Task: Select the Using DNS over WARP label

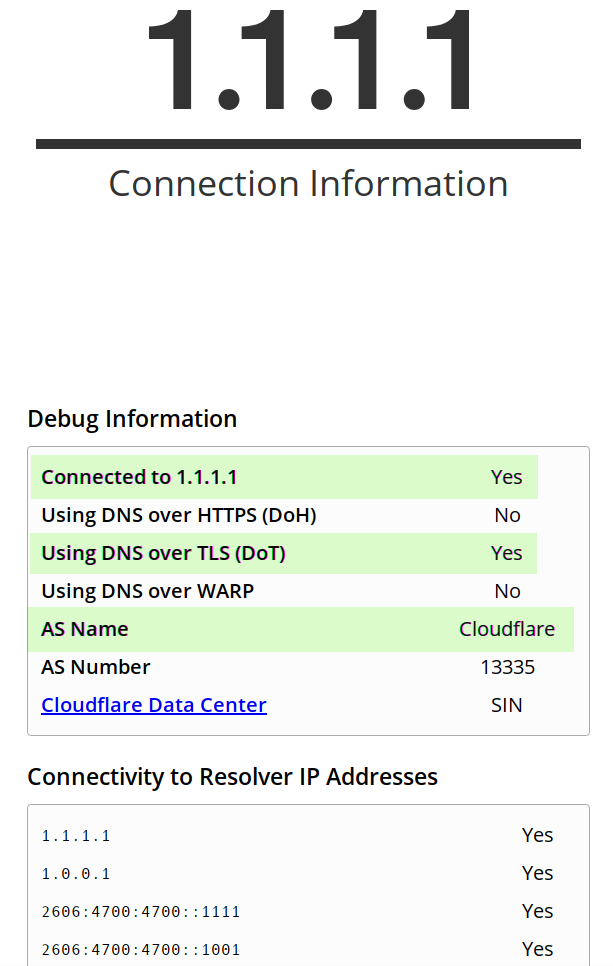Action: [147, 591]
